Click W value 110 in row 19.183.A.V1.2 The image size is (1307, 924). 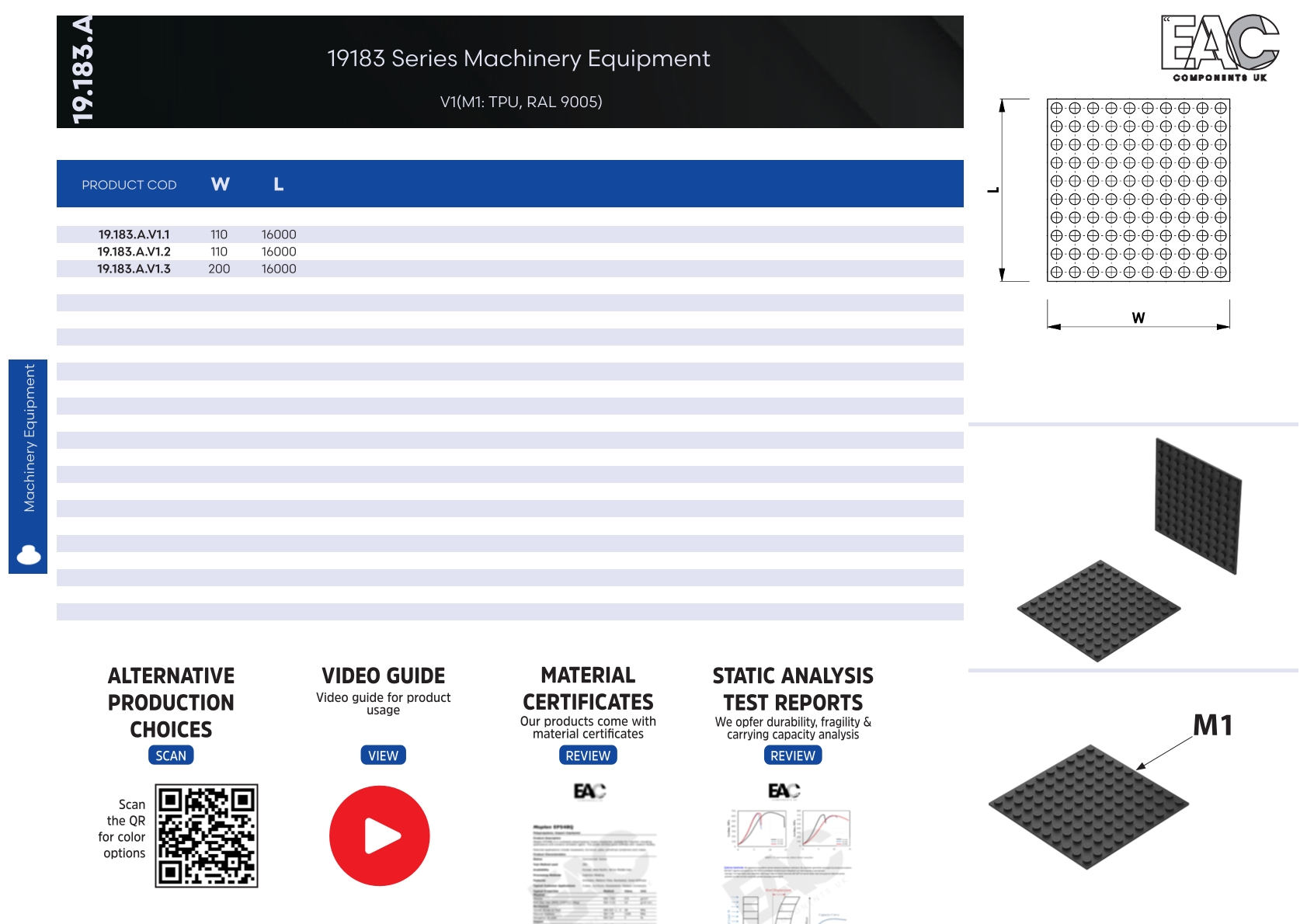219,252
